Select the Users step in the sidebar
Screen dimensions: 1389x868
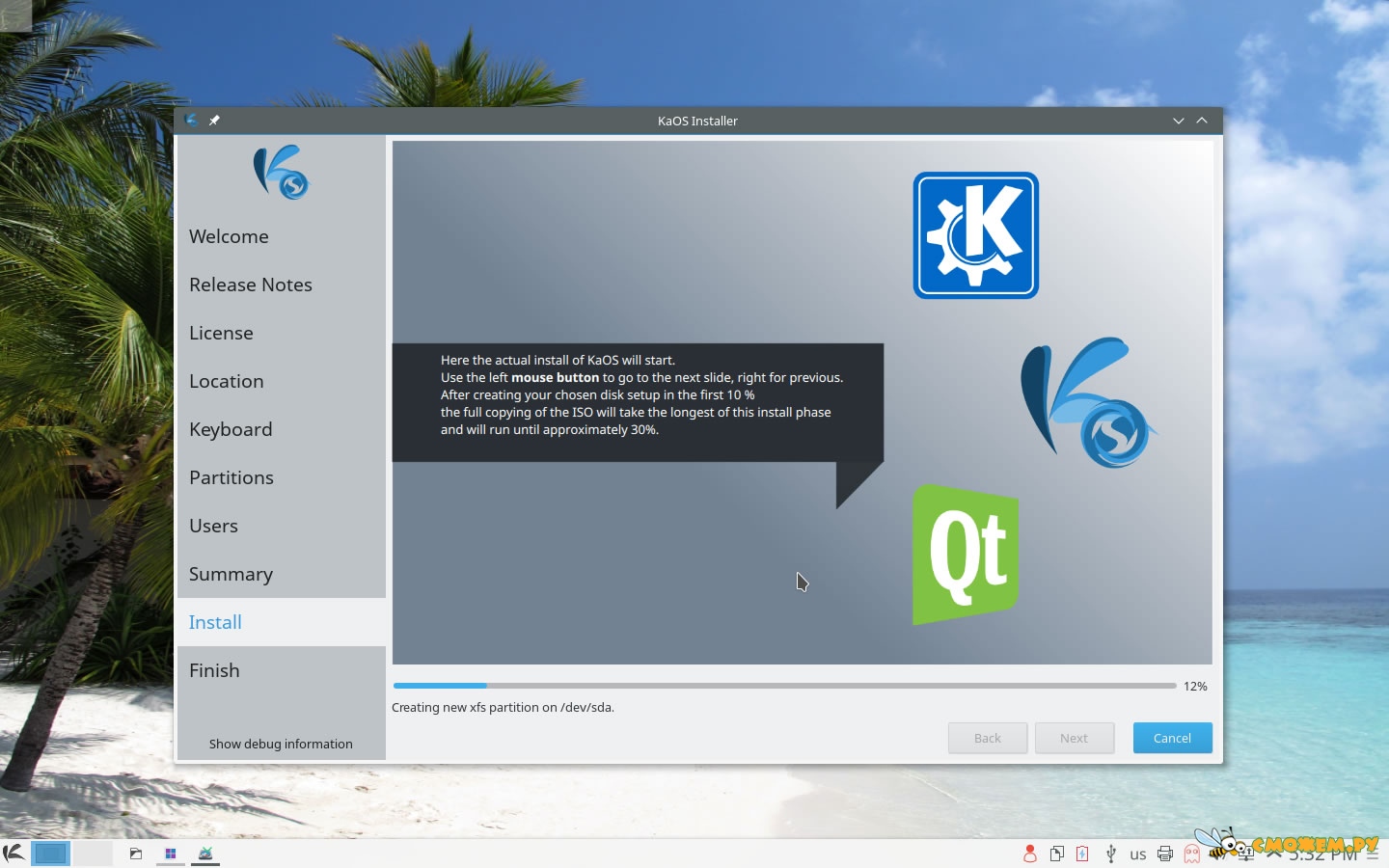[282, 526]
